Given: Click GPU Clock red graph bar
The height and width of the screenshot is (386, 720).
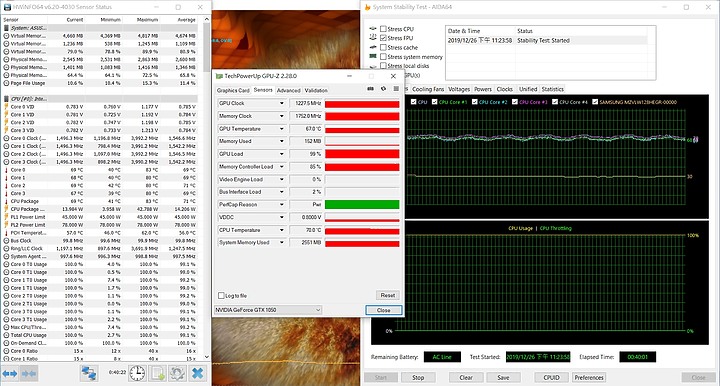Looking at the screenshot, I should 362,104.
